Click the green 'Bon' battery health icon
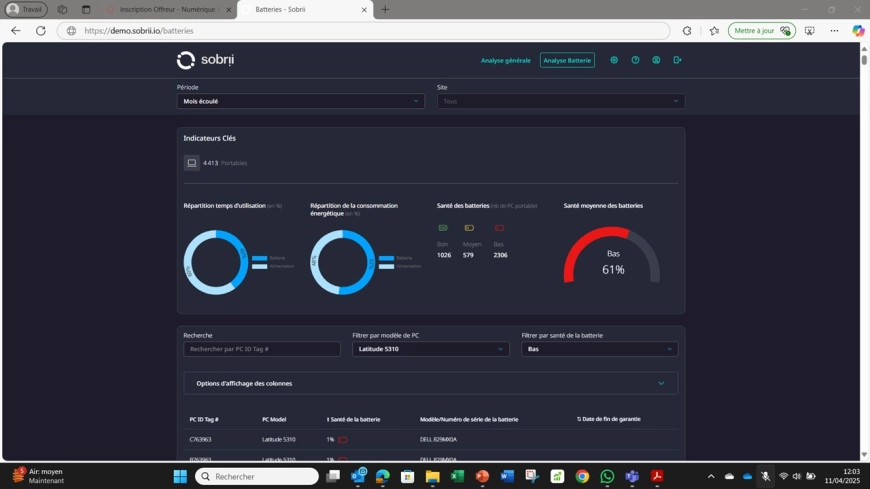Image resolution: width=870 pixels, height=489 pixels. [443, 228]
